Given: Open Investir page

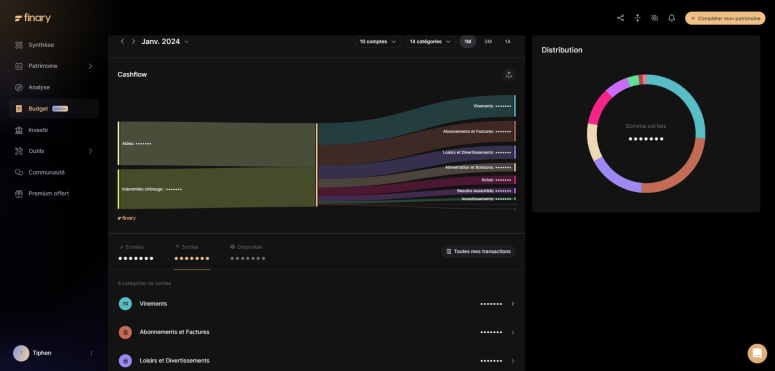Looking at the screenshot, I should pyautogui.click(x=38, y=130).
